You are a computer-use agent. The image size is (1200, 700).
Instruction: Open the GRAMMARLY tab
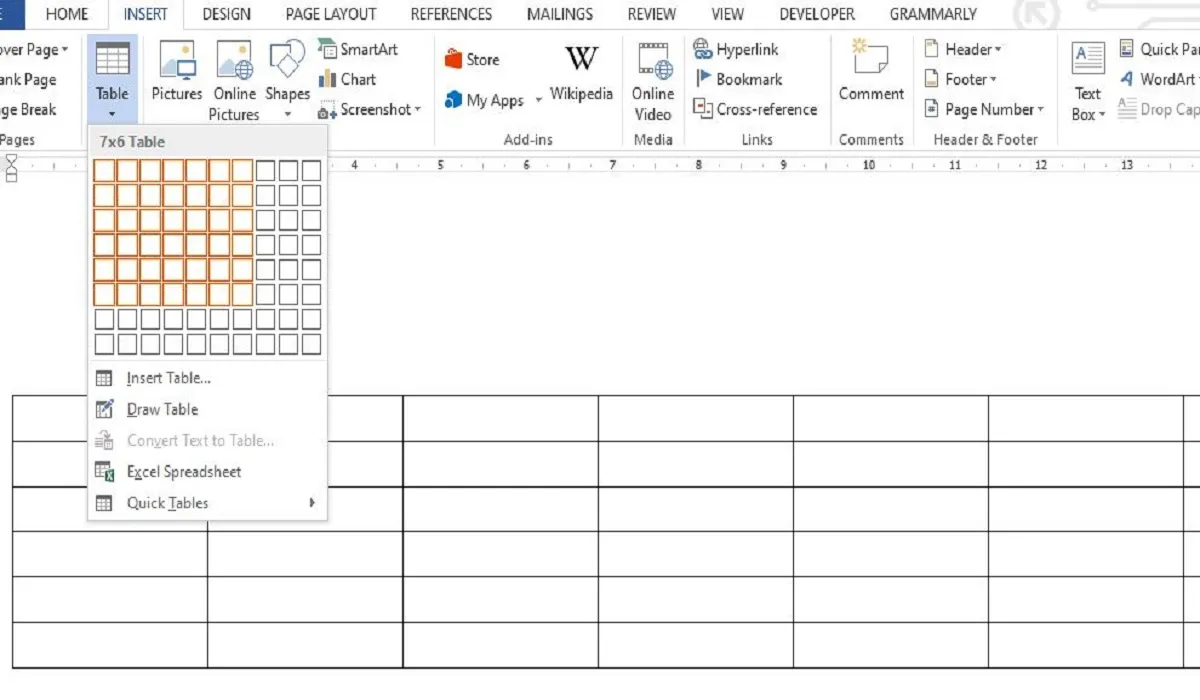click(931, 14)
